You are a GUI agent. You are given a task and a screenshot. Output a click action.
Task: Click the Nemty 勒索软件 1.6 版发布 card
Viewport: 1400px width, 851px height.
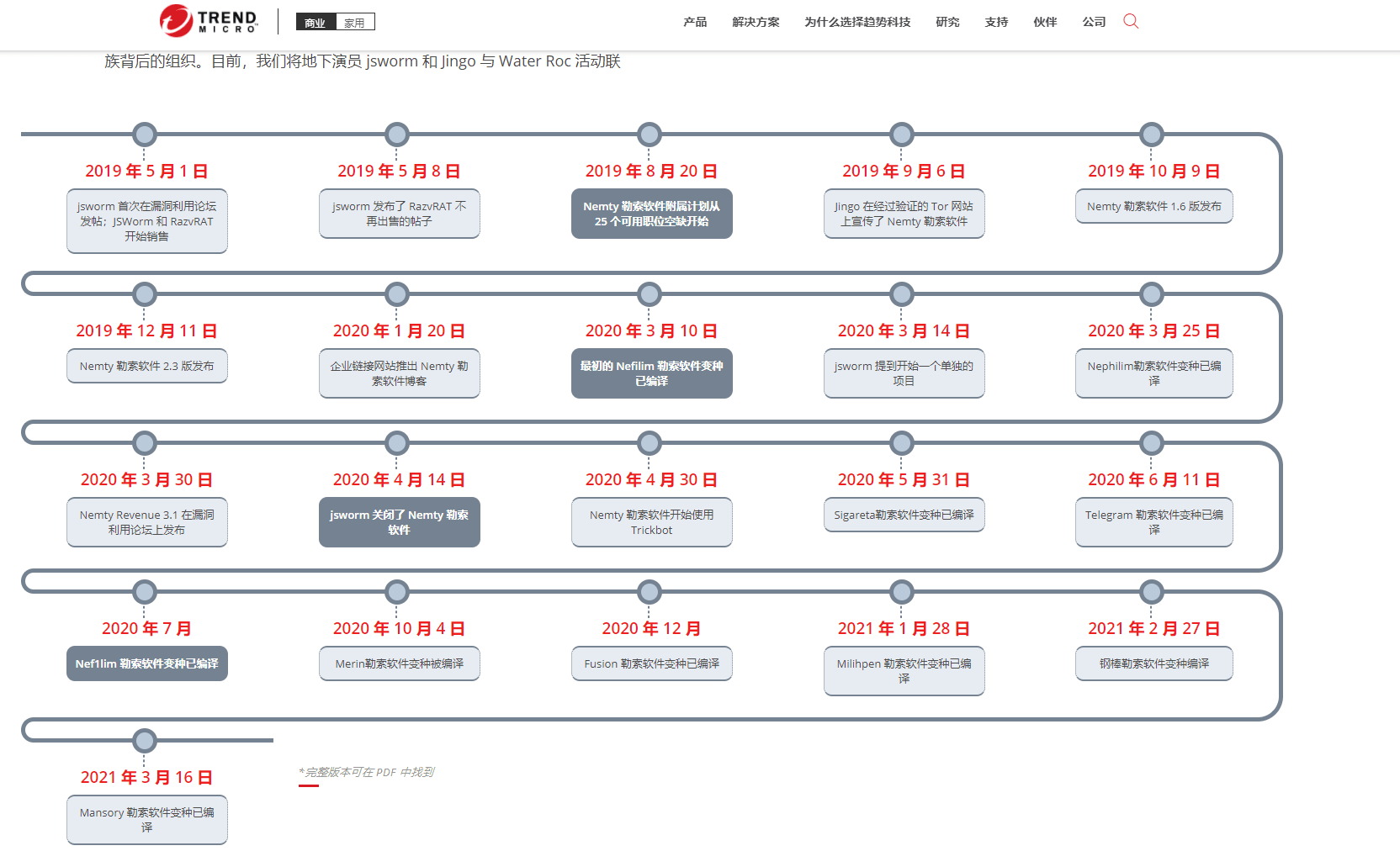pyautogui.click(x=1154, y=206)
